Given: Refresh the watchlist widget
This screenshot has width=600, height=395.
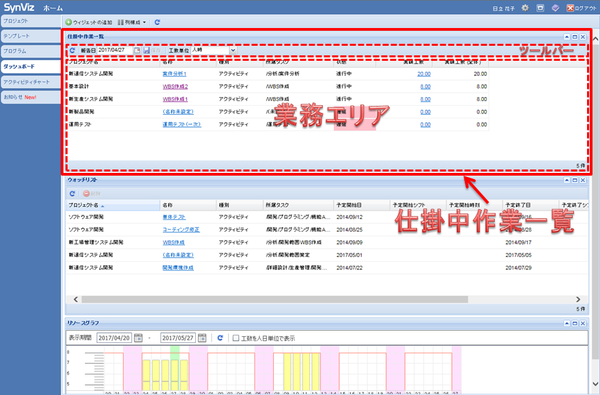Looking at the screenshot, I should coord(72,194).
